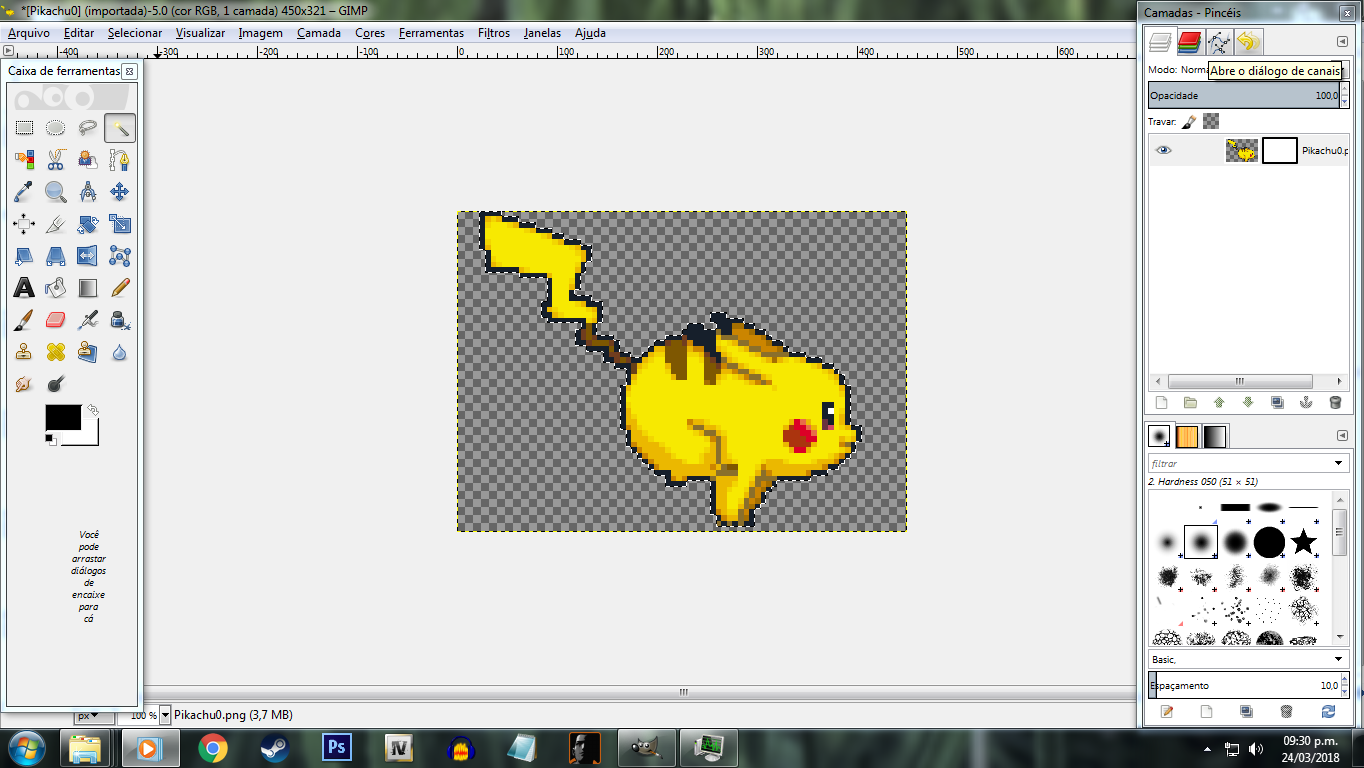The image size is (1364, 768).
Task: Select the Text tool
Action: tap(24, 288)
